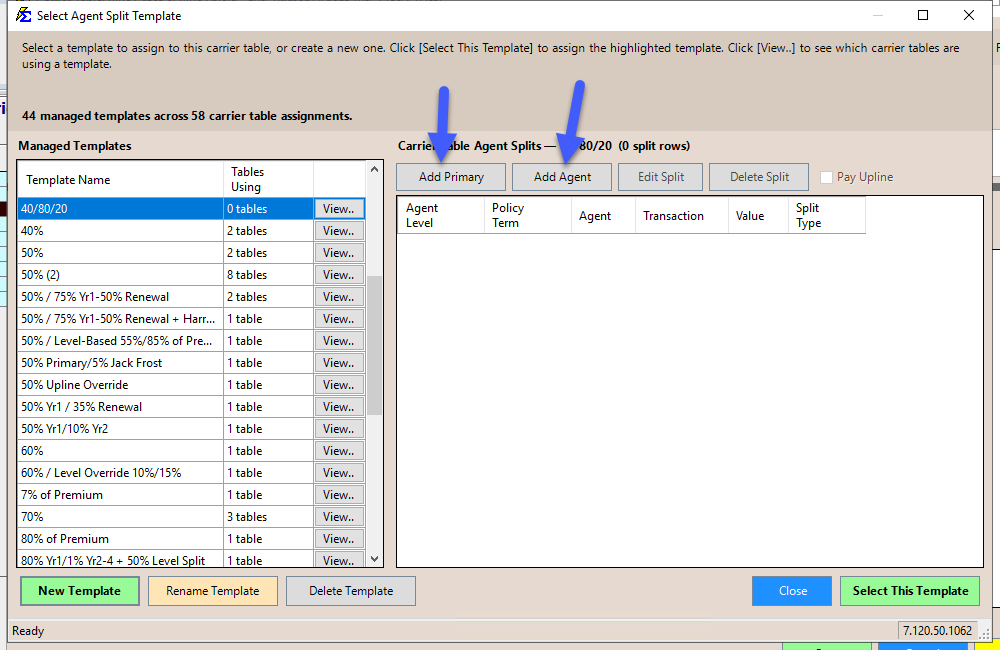Click the Tables Using column header
This screenshot has height=650, width=1000.
267,180
